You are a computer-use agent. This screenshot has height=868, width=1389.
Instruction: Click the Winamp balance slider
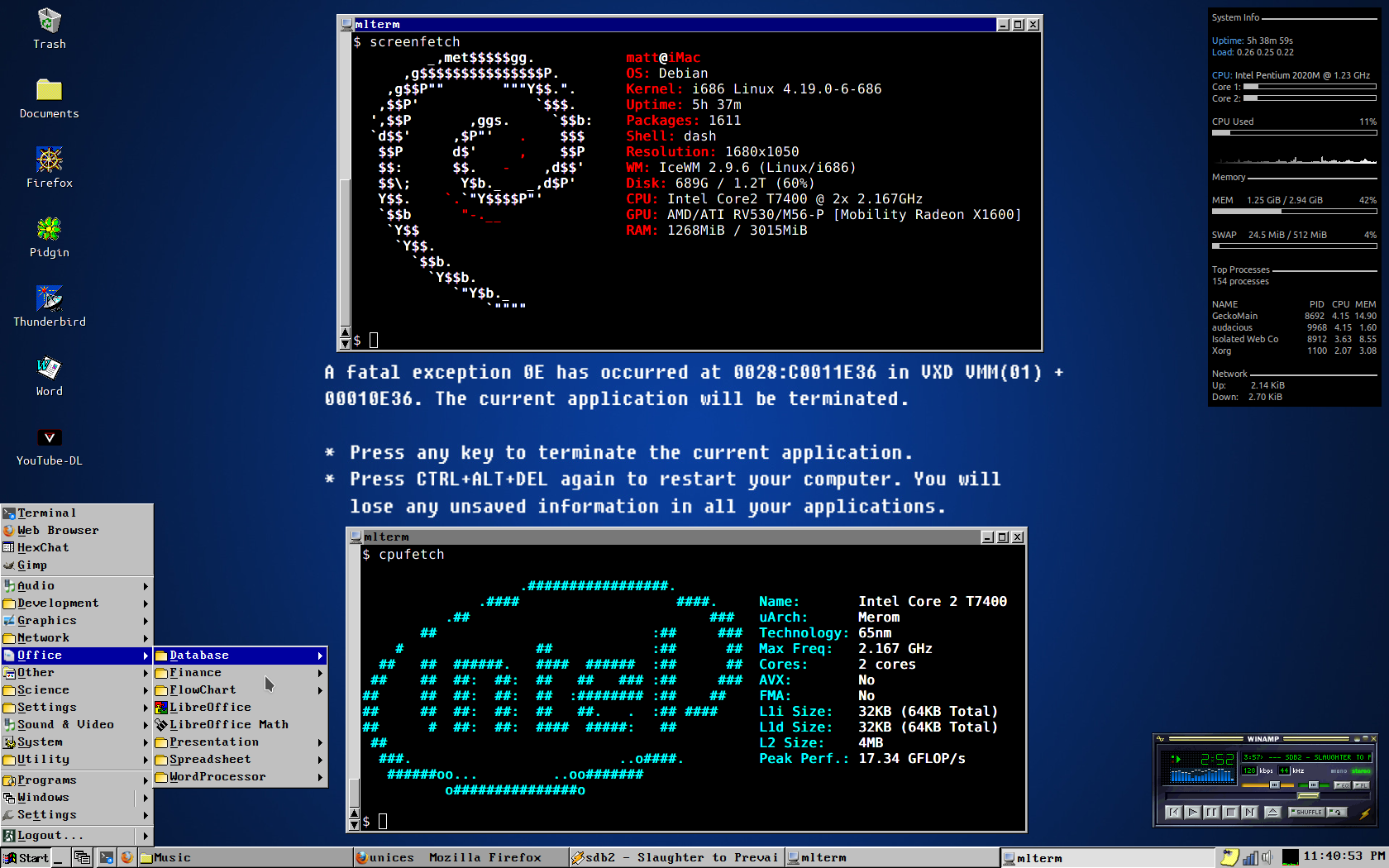coord(1314,785)
